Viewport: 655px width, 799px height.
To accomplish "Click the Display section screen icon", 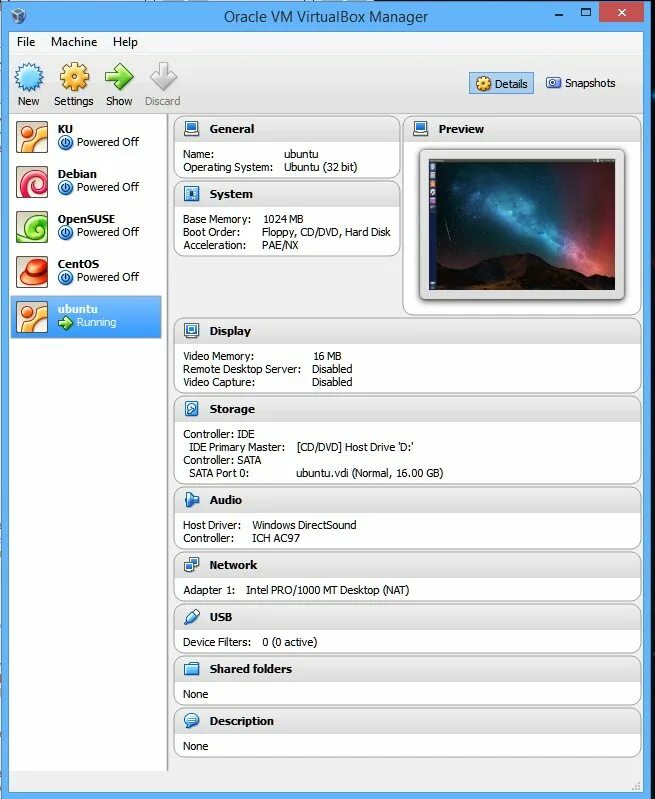I will pos(192,331).
